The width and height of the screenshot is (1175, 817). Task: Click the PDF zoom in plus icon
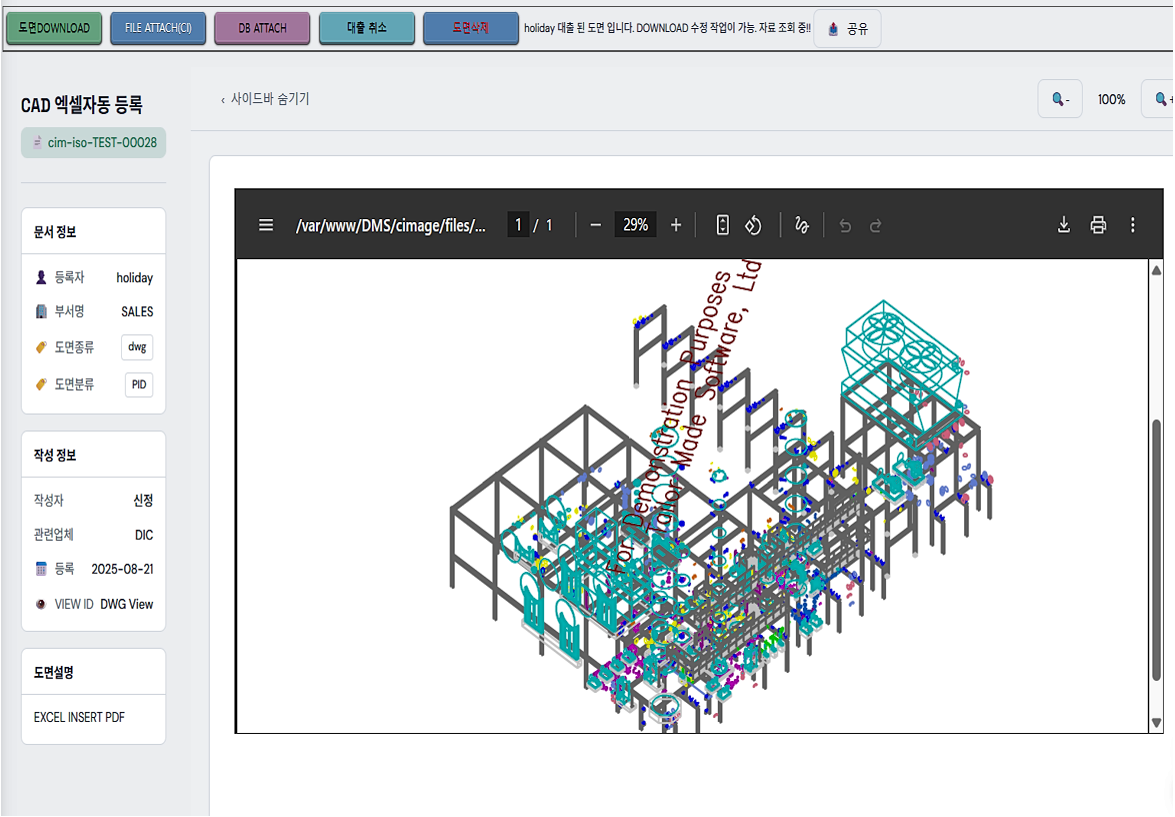click(676, 225)
